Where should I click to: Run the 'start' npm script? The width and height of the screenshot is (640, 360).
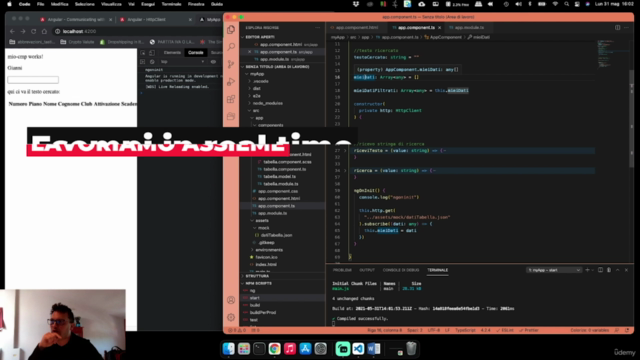click(x=255, y=298)
